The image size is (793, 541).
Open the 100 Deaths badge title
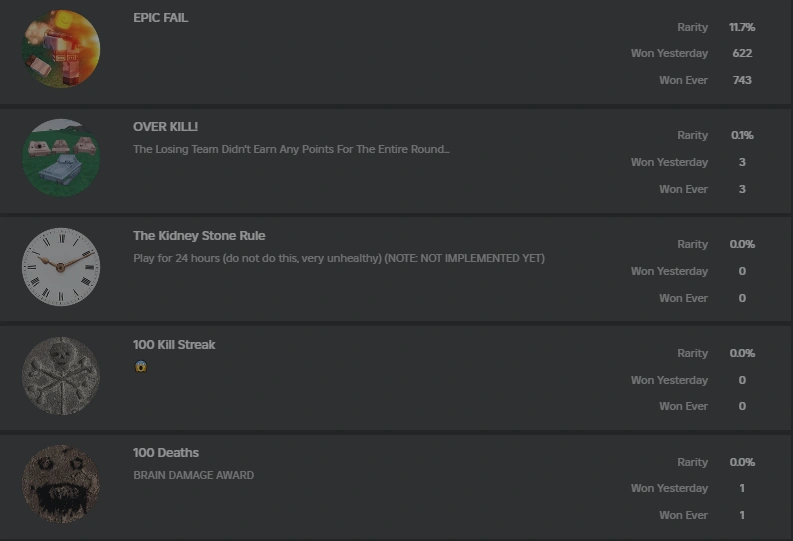166,453
